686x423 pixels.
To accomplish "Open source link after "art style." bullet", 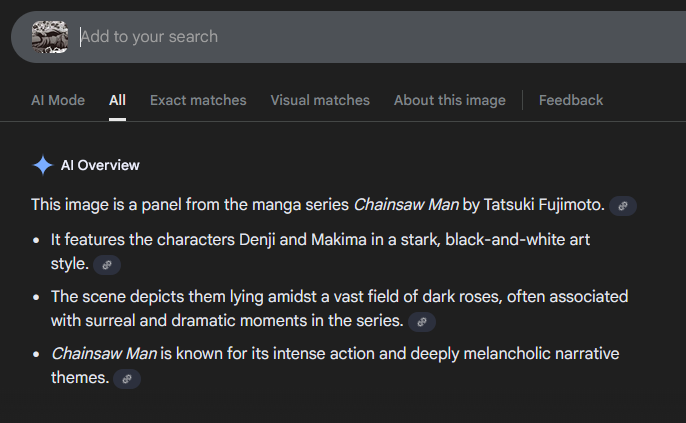I will 107,265.
